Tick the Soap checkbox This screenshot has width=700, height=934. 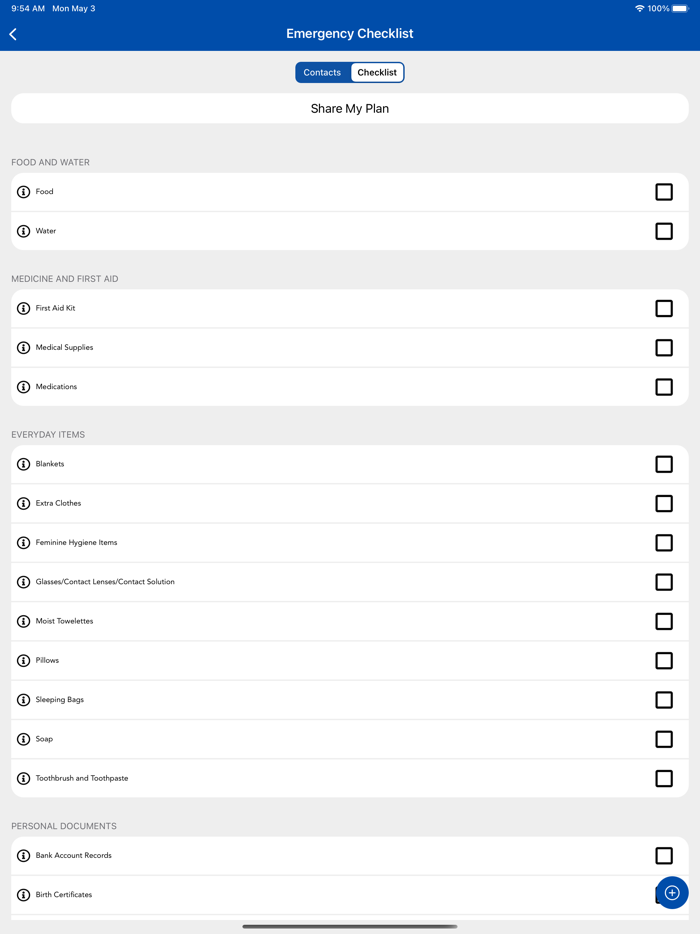click(x=664, y=739)
